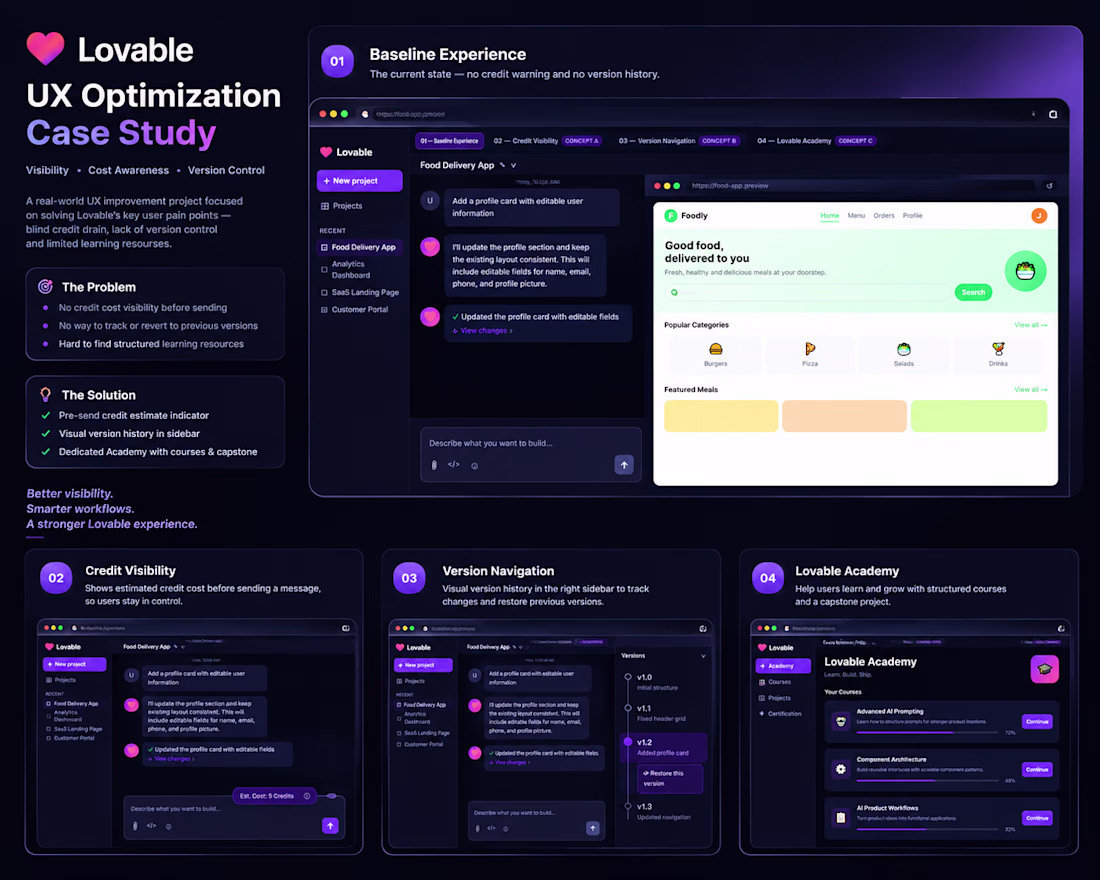Click top-right window icon in Baseline Experience browser bar

tap(1053, 114)
